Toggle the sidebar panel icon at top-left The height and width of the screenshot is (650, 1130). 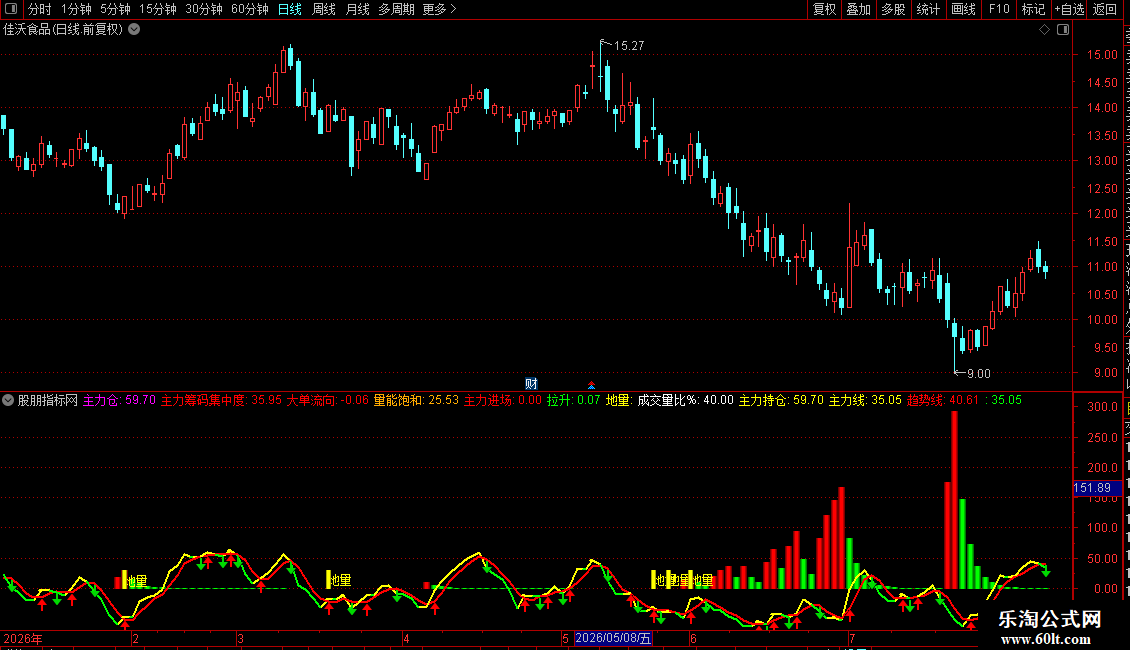[11, 9]
